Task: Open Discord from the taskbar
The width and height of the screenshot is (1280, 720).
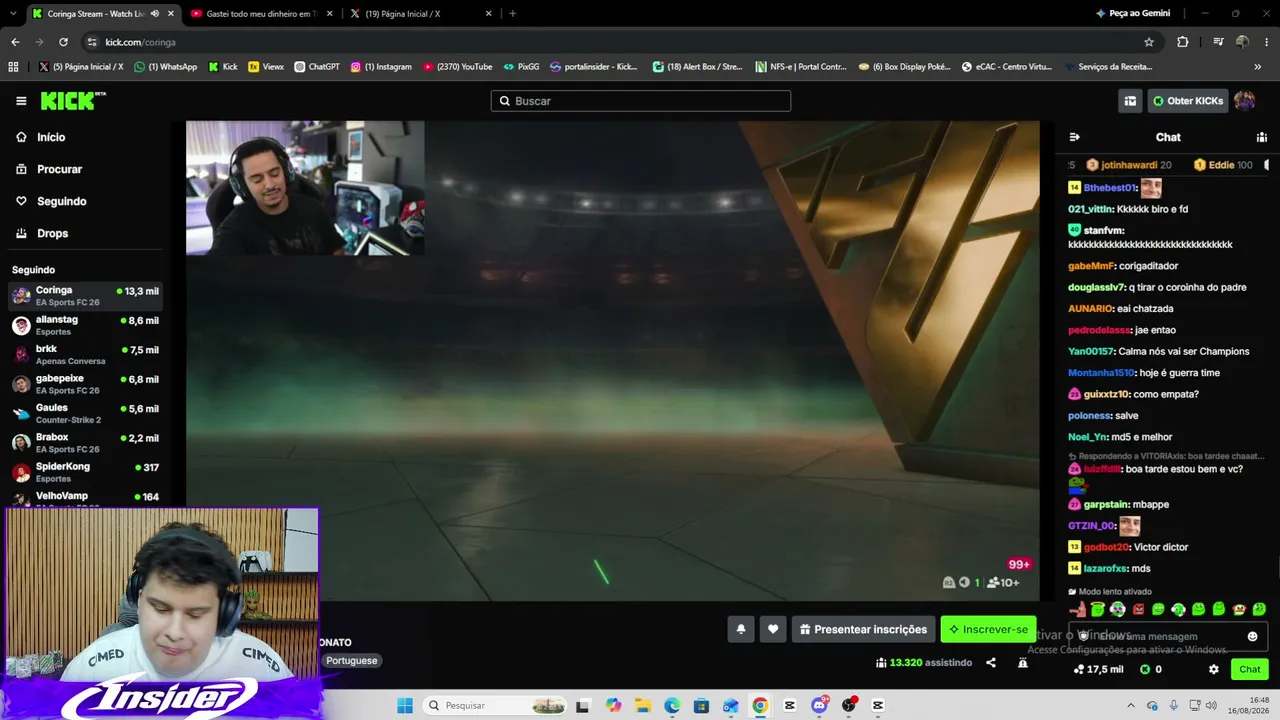Action: point(819,706)
